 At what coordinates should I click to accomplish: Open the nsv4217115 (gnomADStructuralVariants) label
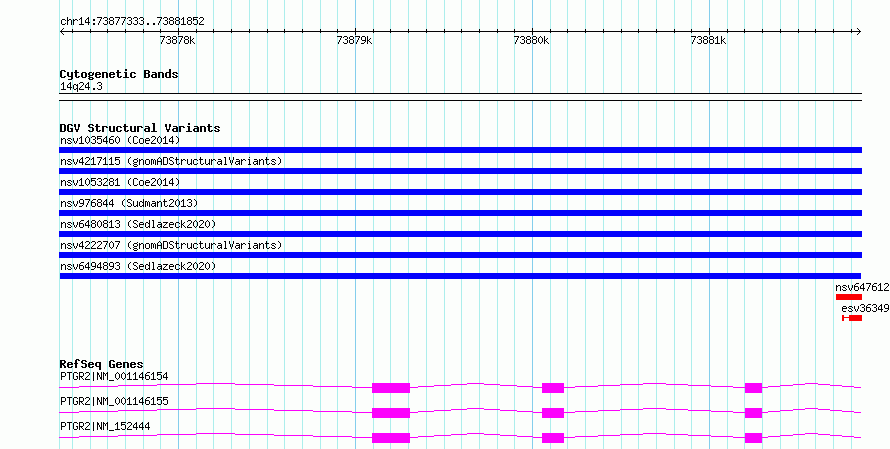(x=171, y=161)
